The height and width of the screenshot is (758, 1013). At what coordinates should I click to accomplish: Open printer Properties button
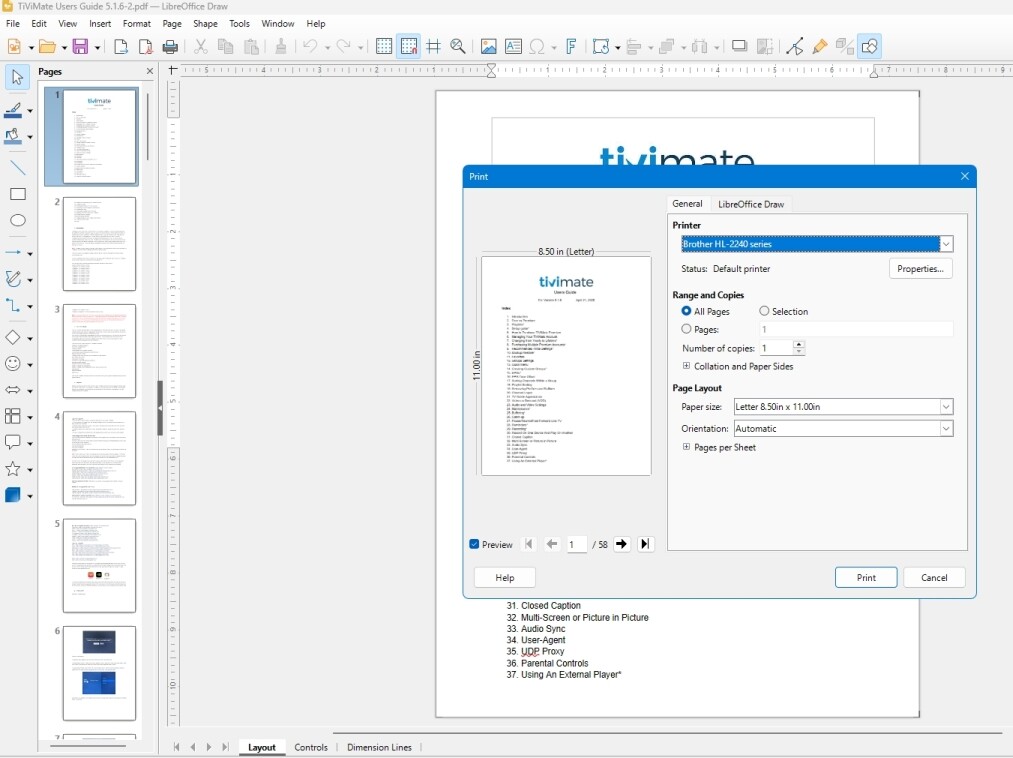pos(920,269)
